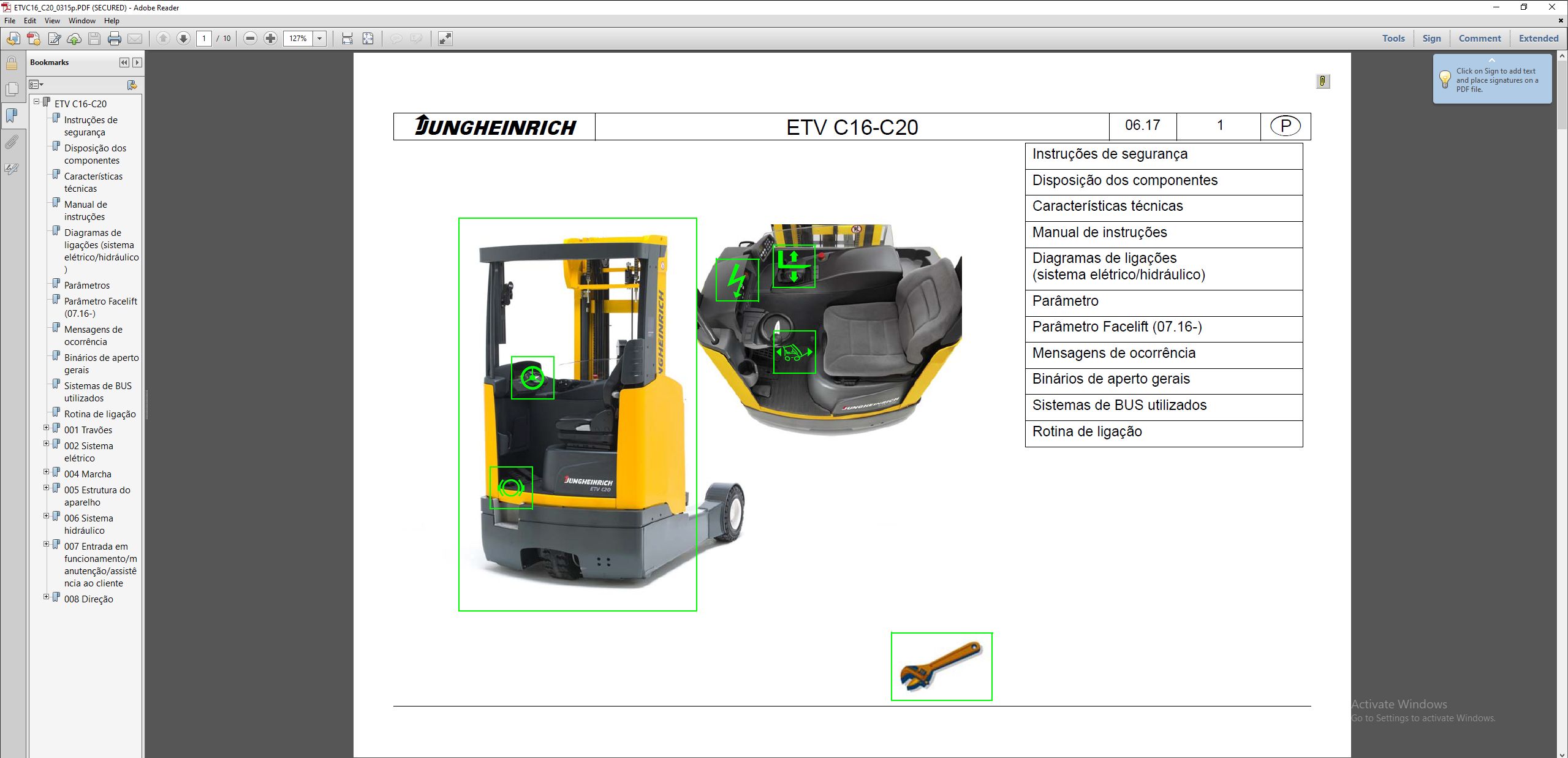
Task: Click the Sign button
Action: point(1431,38)
